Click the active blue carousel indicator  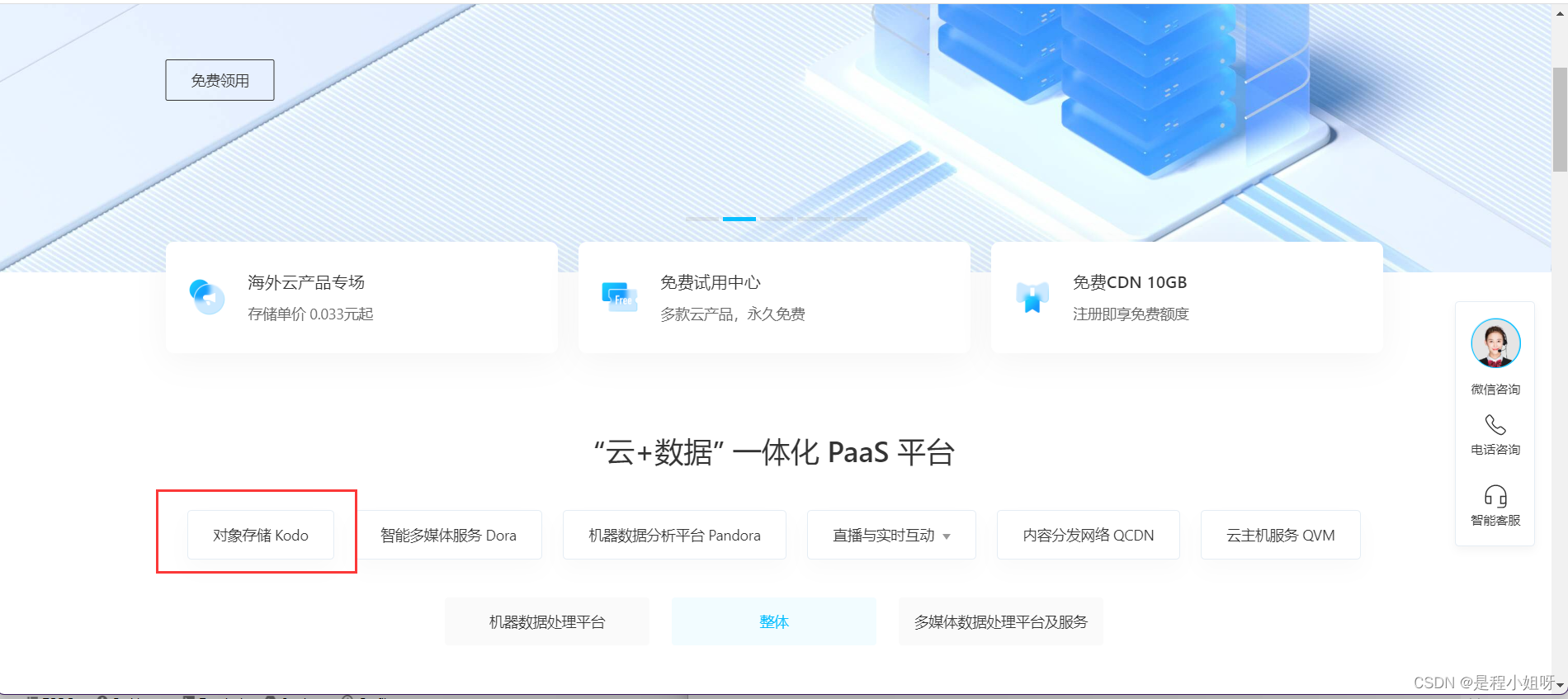[x=739, y=219]
